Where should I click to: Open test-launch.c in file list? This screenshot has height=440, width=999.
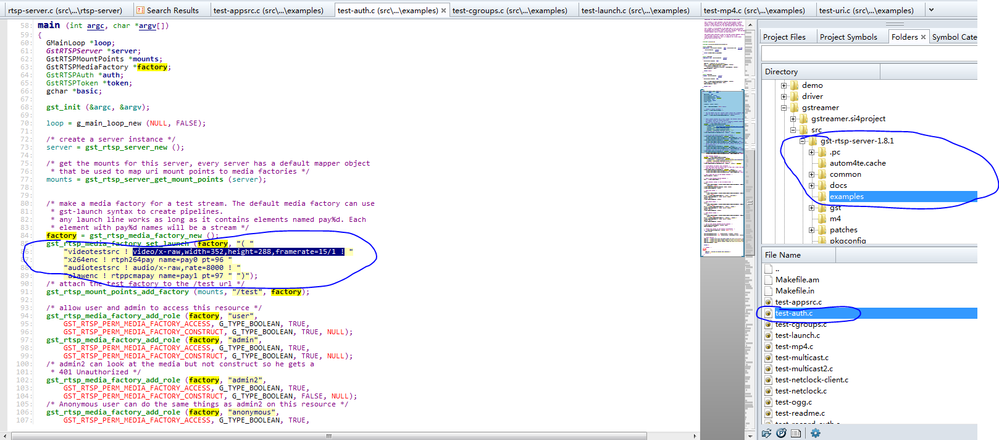coord(797,336)
